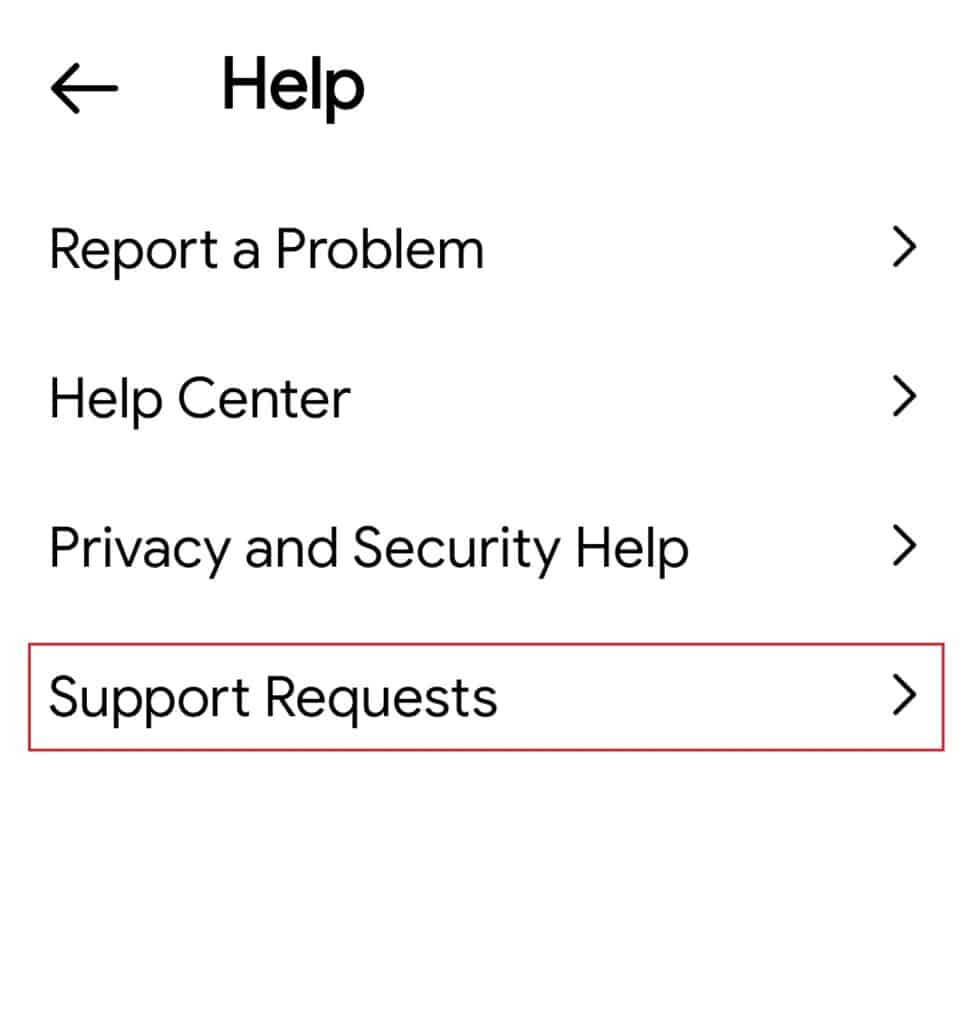Screen dimensions: 978x1024
Task: Tap anywhere on the Privacy and Security Help row
Action: (x=368, y=547)
